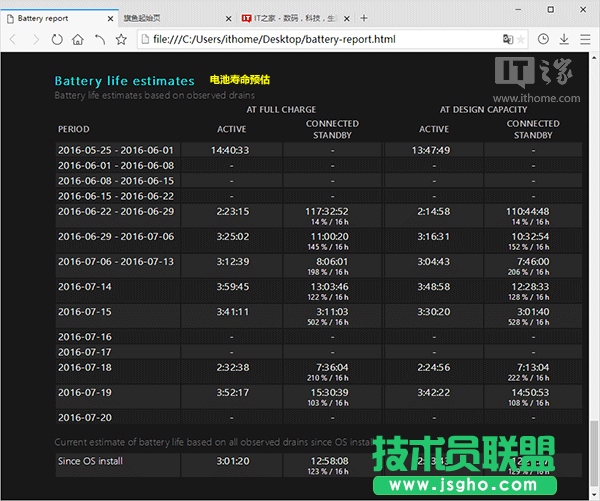Open browsing history clock icon
This screenshot has width=600, height=501.
543,39
